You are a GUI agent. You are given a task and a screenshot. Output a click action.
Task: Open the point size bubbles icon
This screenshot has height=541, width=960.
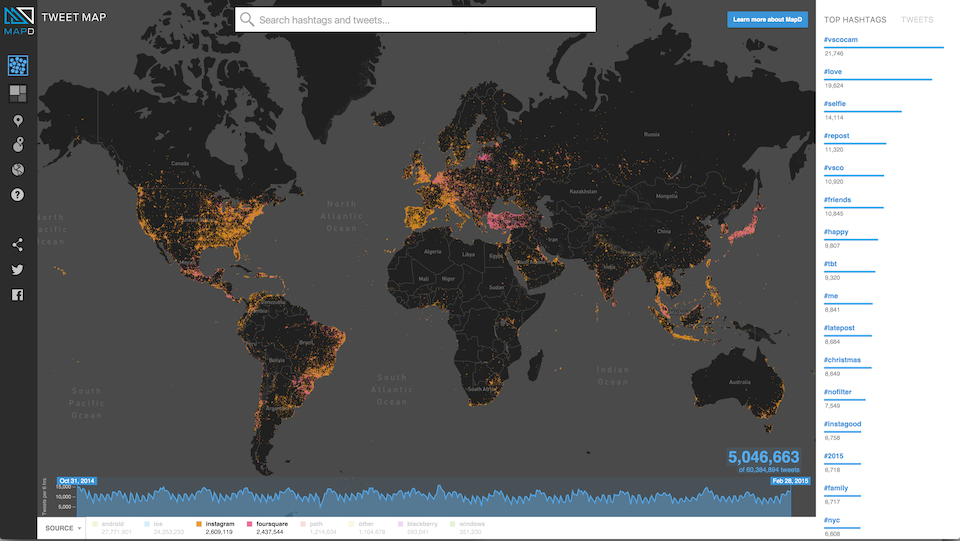click(18, 144)
